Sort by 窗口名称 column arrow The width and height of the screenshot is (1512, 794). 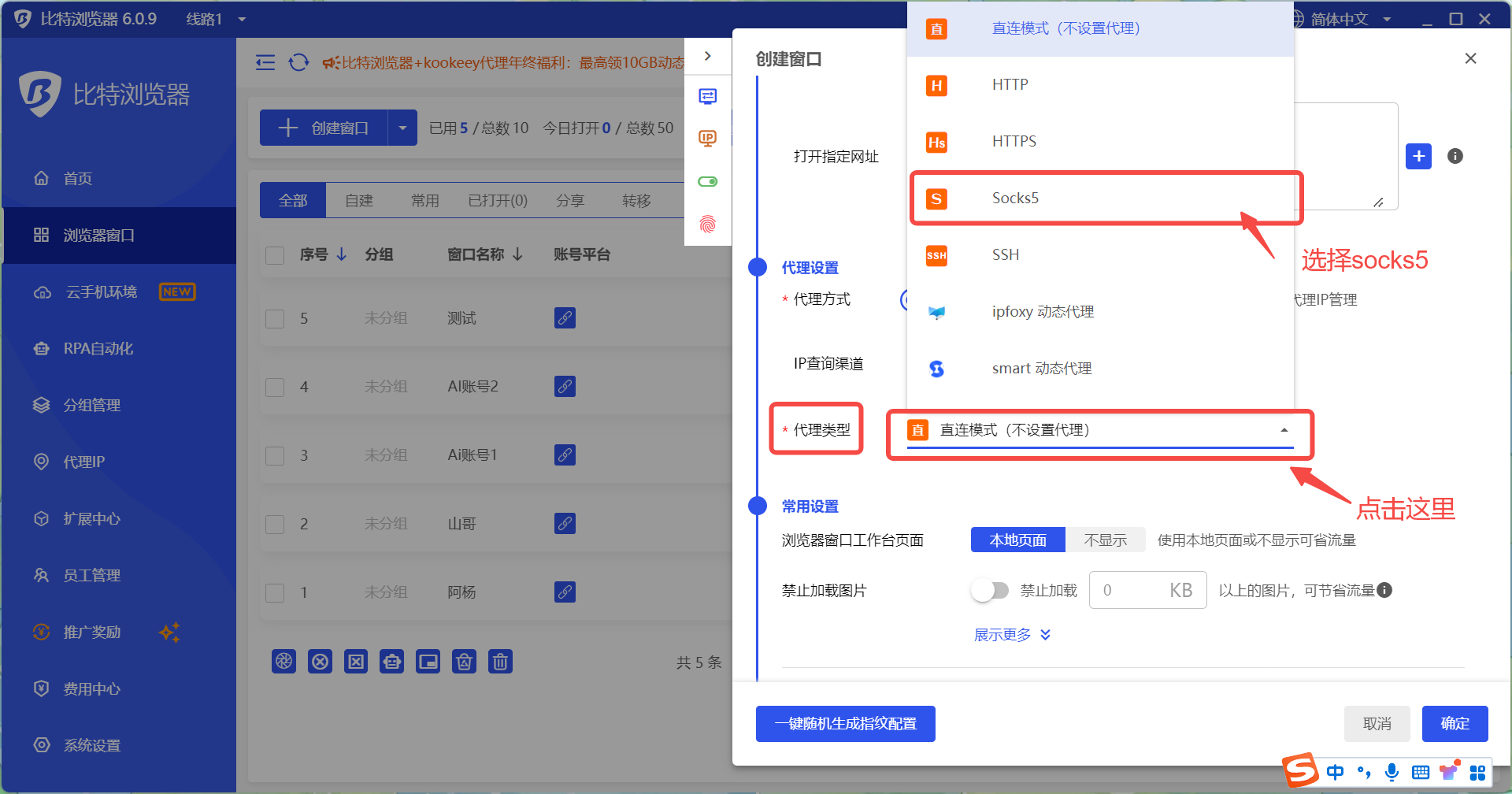[517, 254]
